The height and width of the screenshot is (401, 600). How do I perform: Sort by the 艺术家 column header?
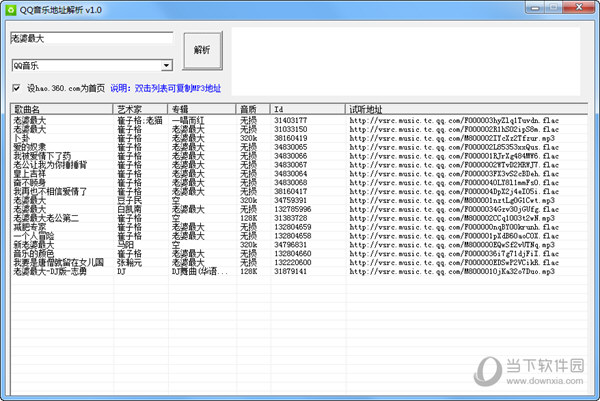click(140, 109)
